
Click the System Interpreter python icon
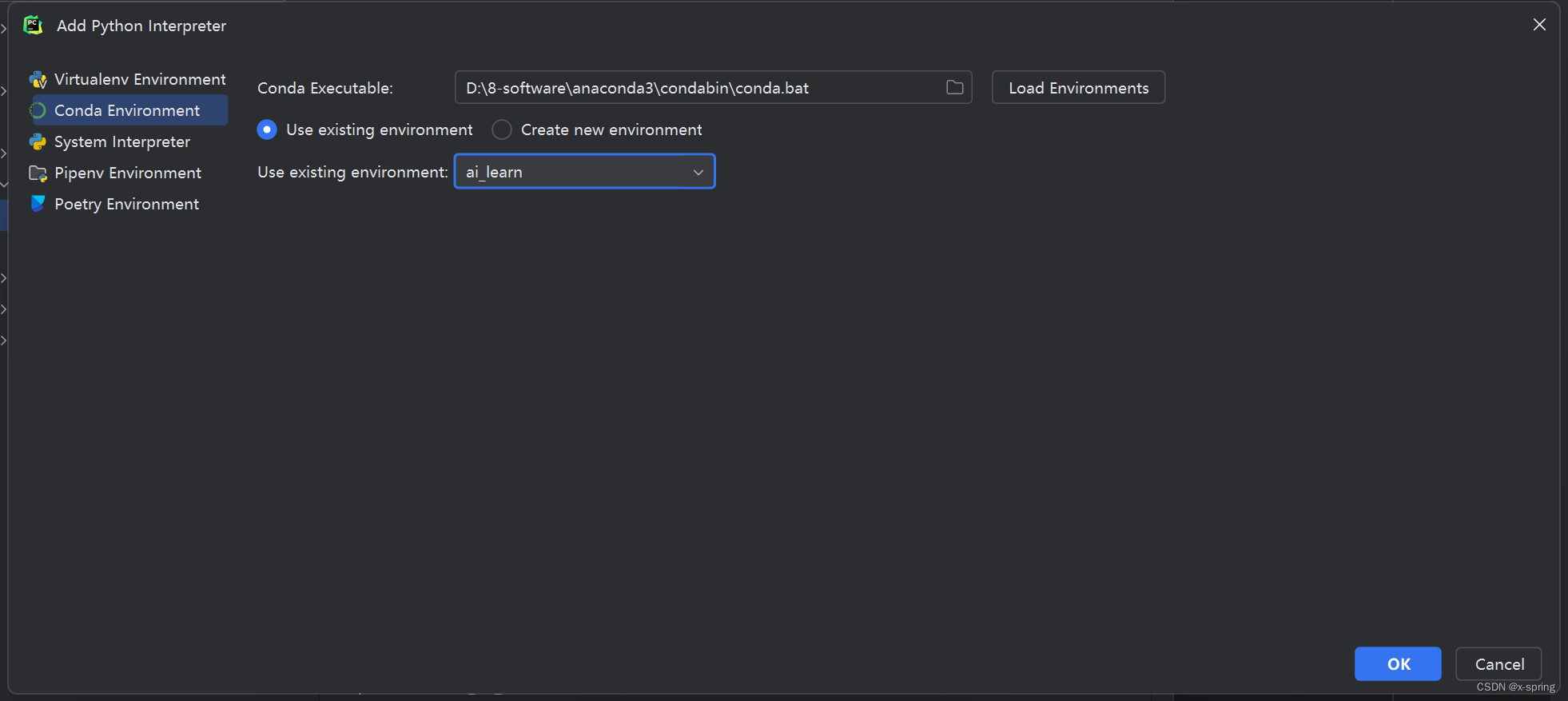(x=38, y=141)
